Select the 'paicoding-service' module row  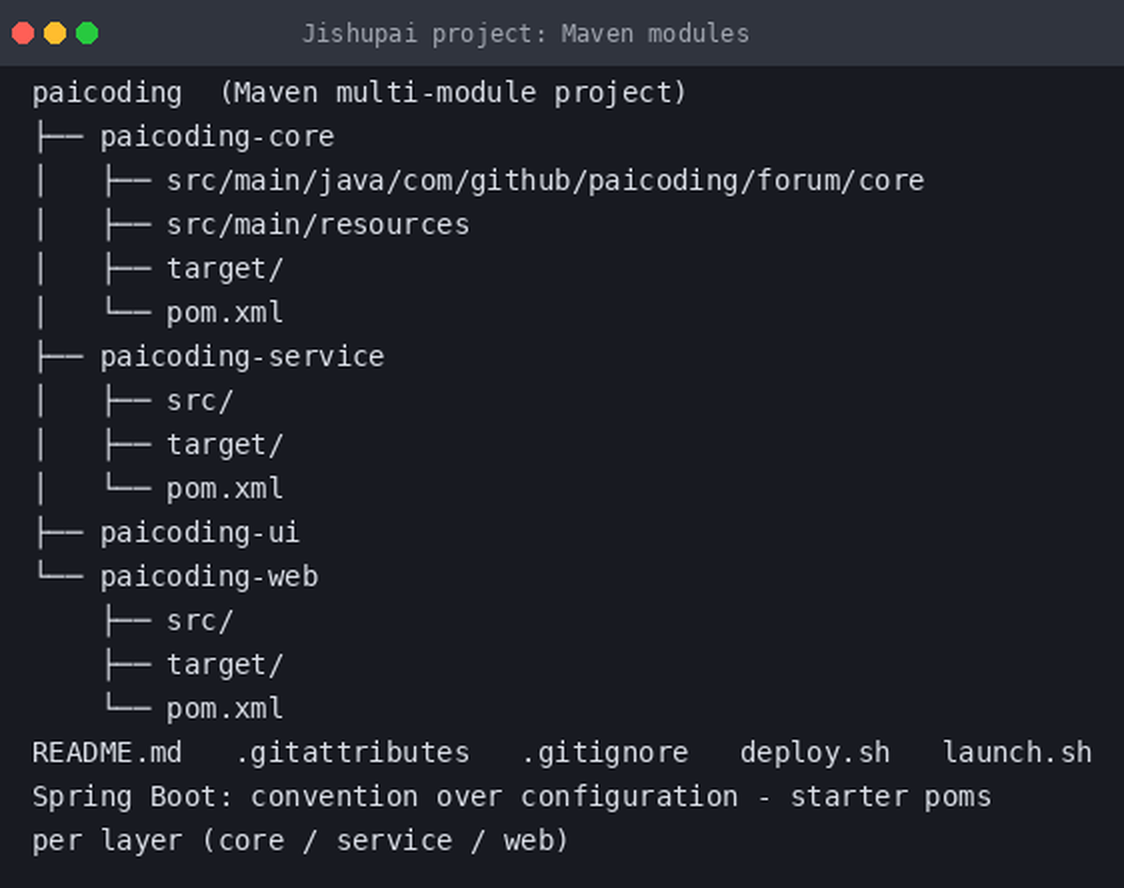point(242,357)
